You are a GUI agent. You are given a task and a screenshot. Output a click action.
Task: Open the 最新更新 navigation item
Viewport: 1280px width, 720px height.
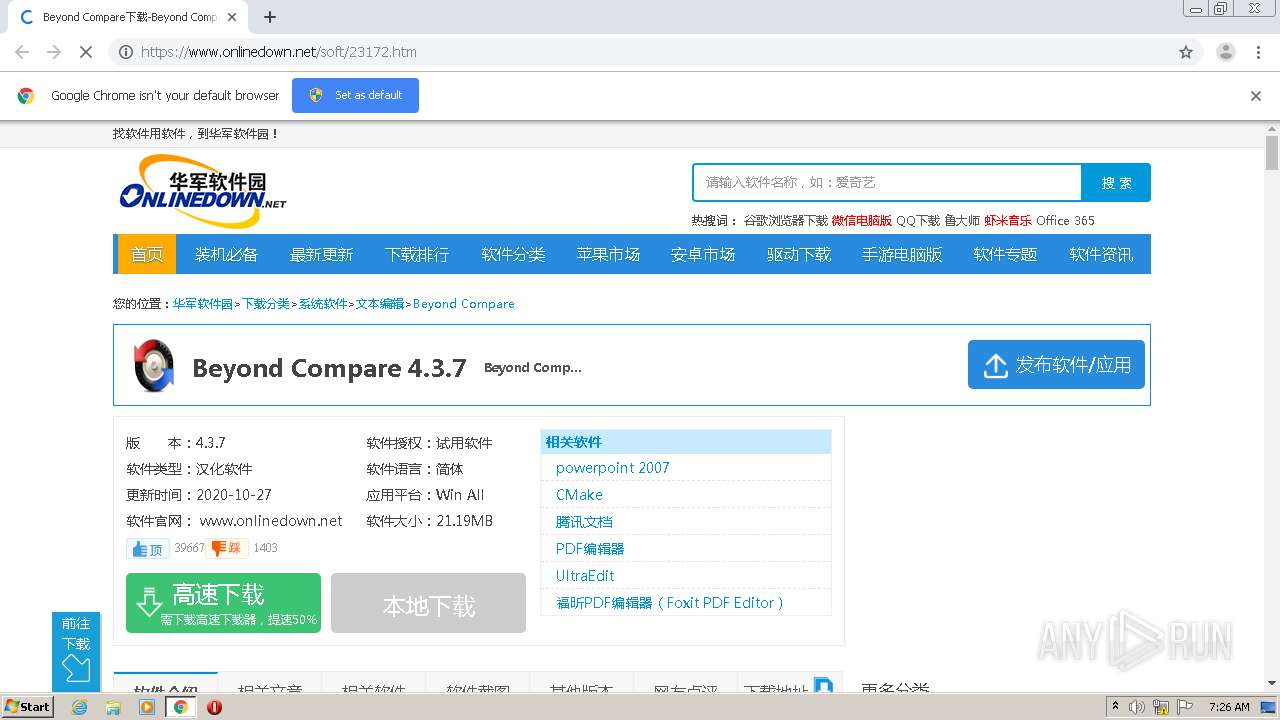pos(321,254)
